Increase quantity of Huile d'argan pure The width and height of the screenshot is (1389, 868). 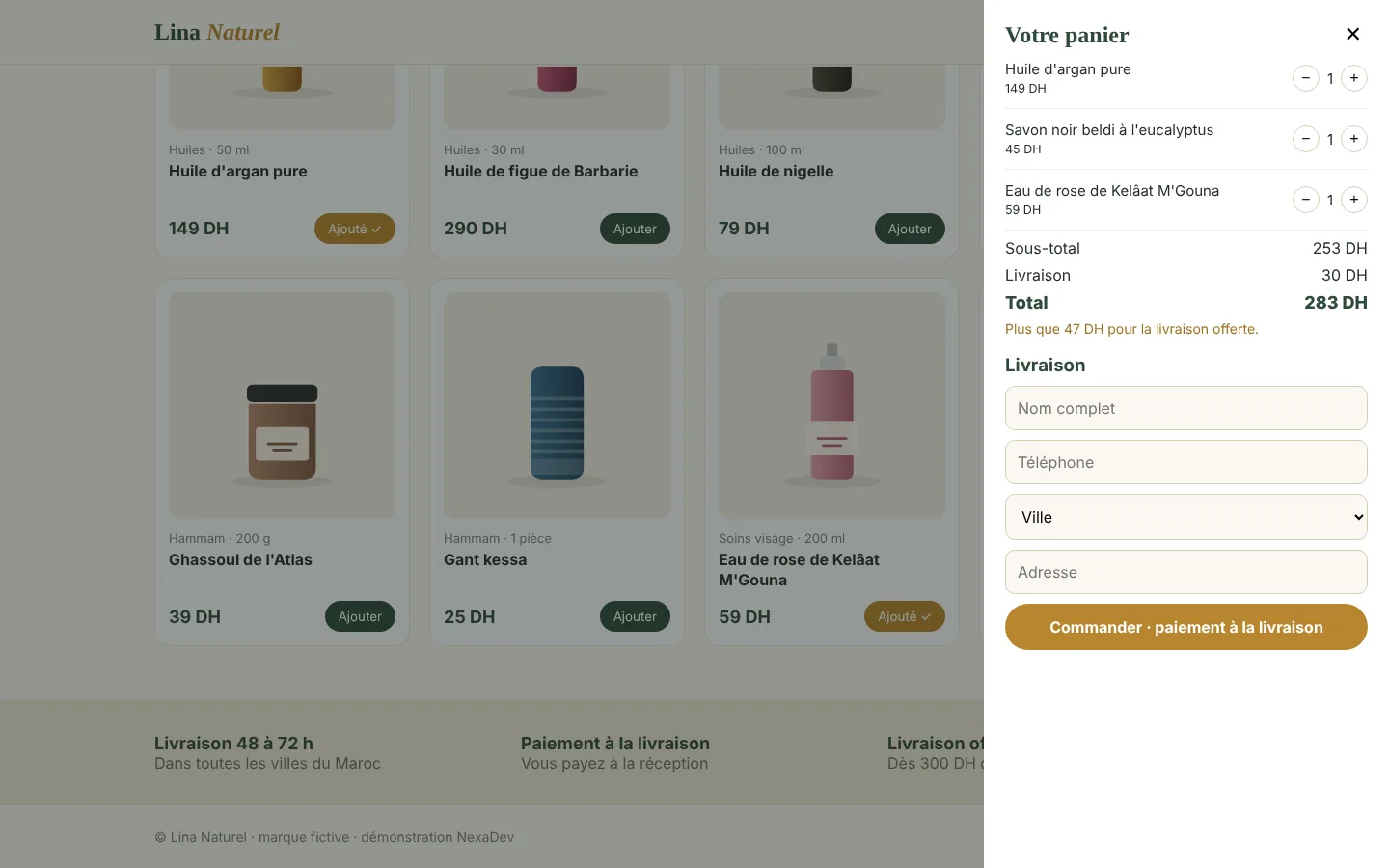[x=1354, y=78]
